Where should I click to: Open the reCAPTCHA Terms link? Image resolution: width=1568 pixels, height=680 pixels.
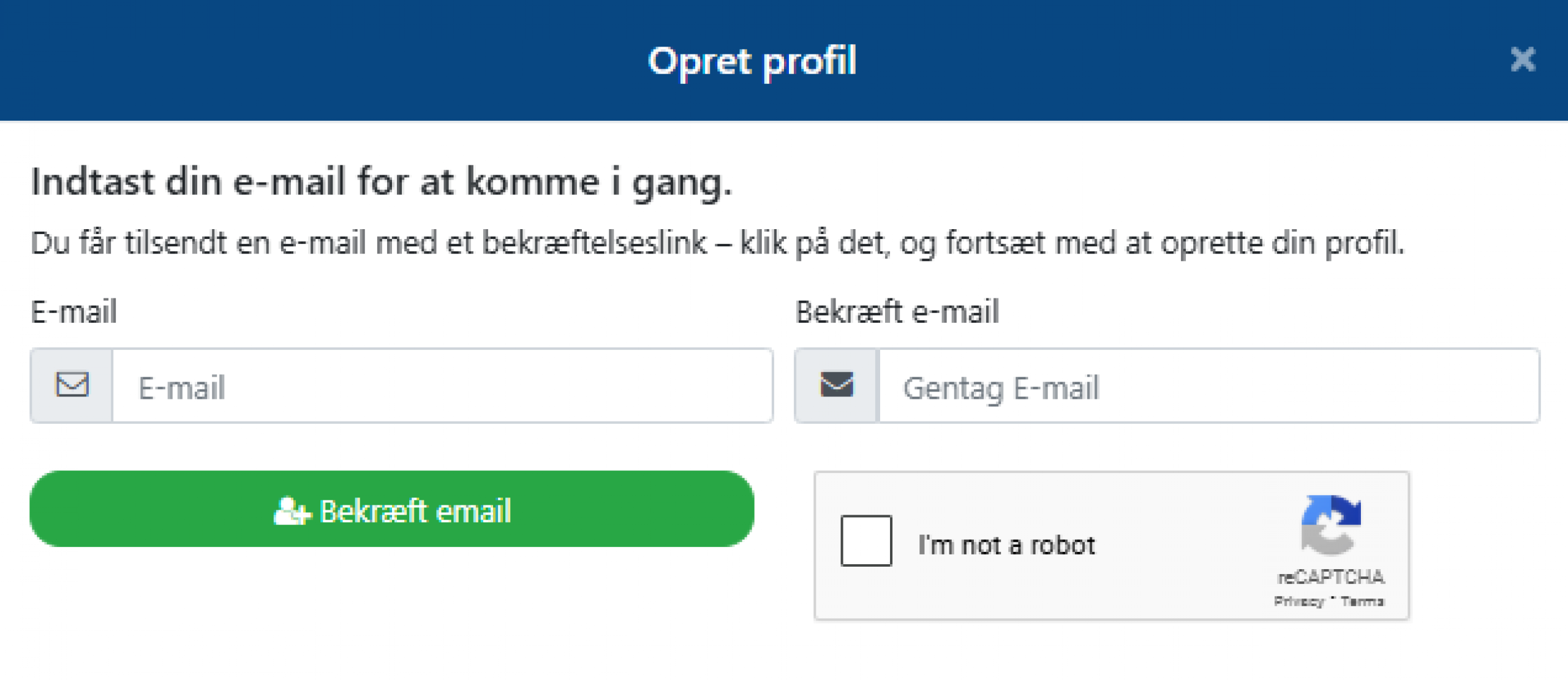(x=1362, y=601)
